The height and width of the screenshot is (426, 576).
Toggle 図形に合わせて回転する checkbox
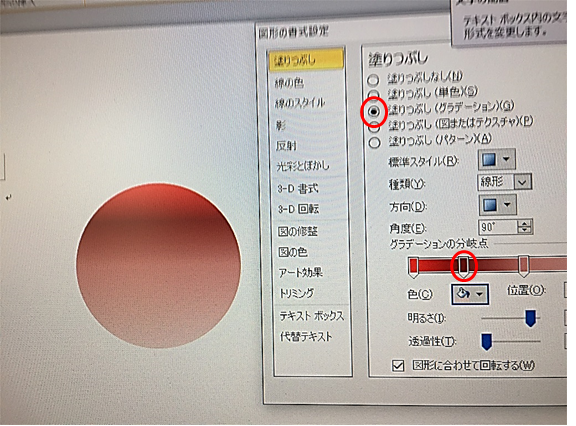pyautogui.click(x=398, y=366)
